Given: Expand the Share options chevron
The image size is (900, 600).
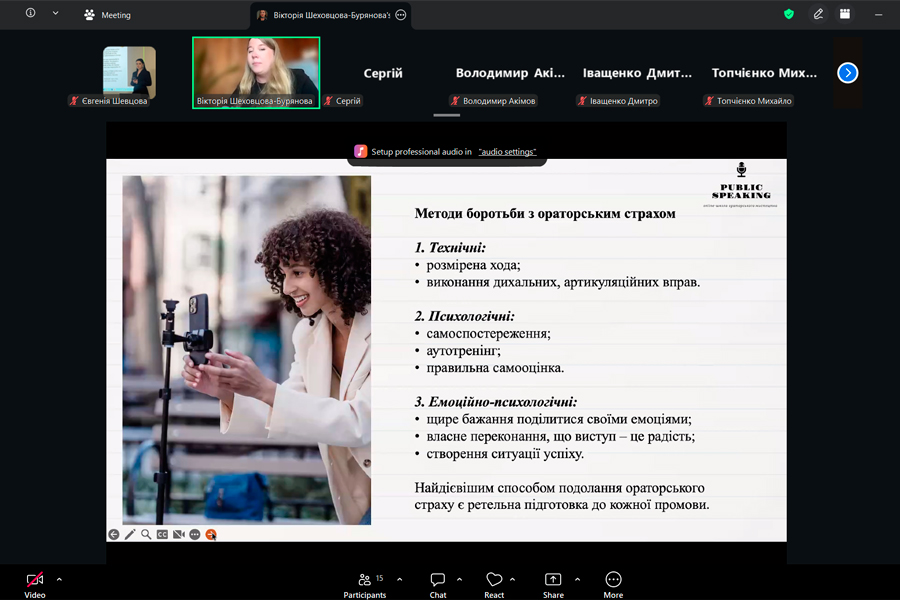Looking at the screenshot, I should (x=577, y=579).
